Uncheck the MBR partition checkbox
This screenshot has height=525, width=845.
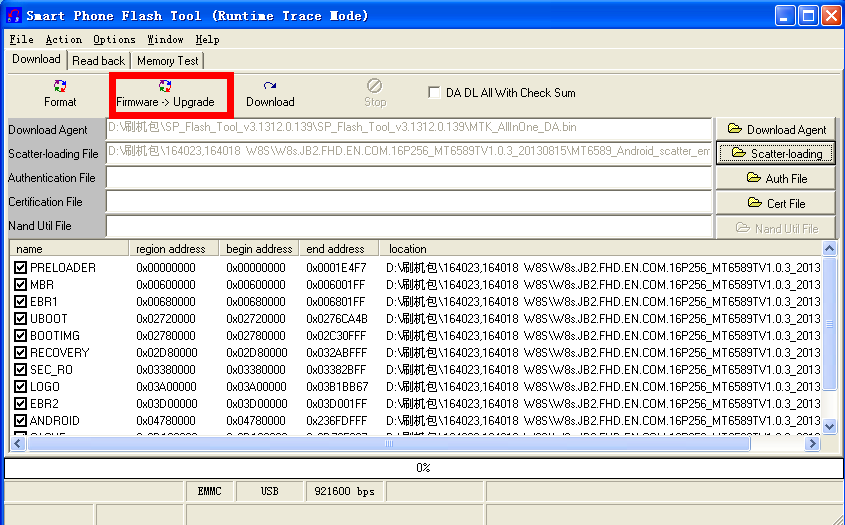point(20,285)
